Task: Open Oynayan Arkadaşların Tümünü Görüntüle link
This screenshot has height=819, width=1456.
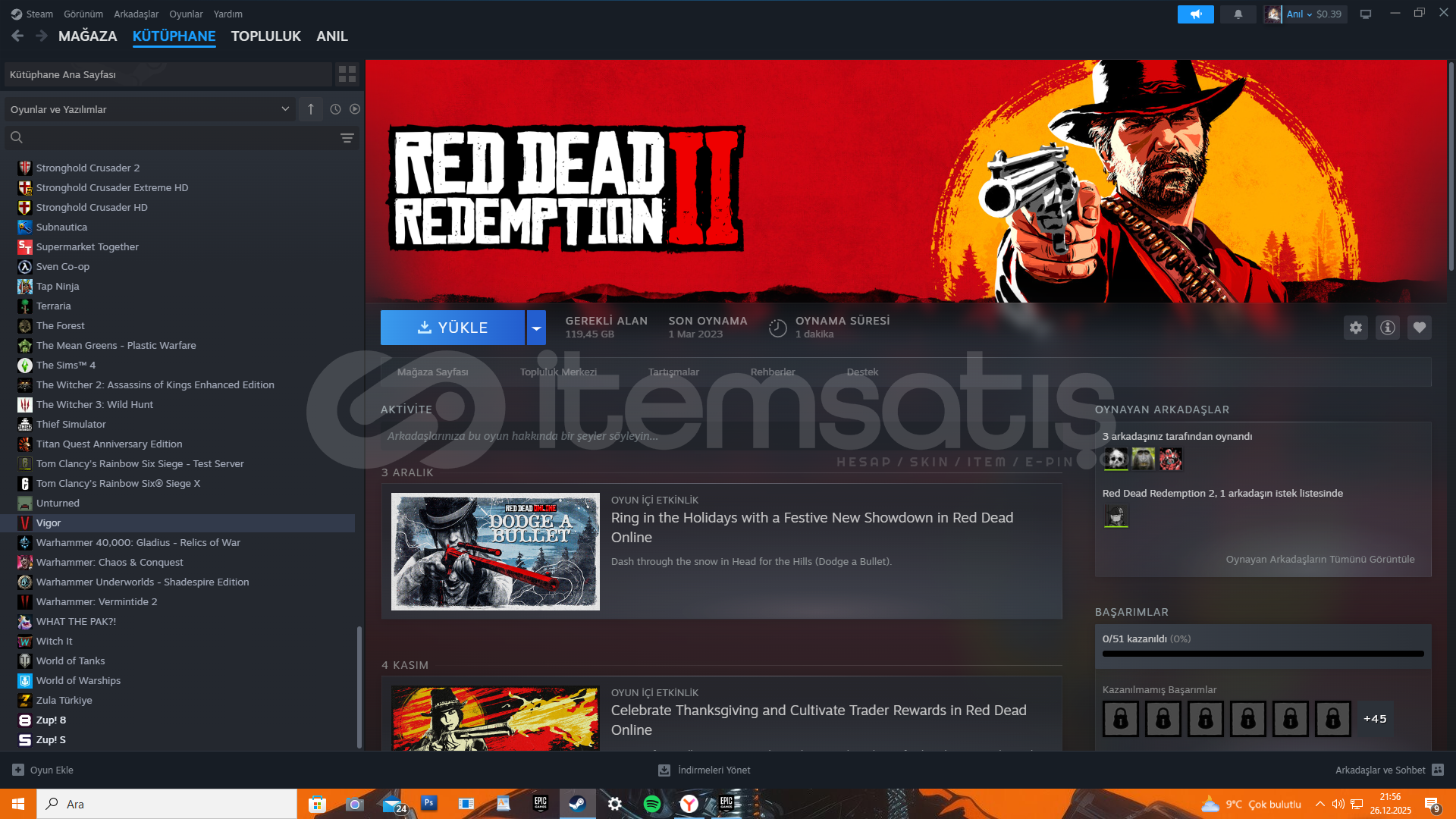Action: (1319, 559)
